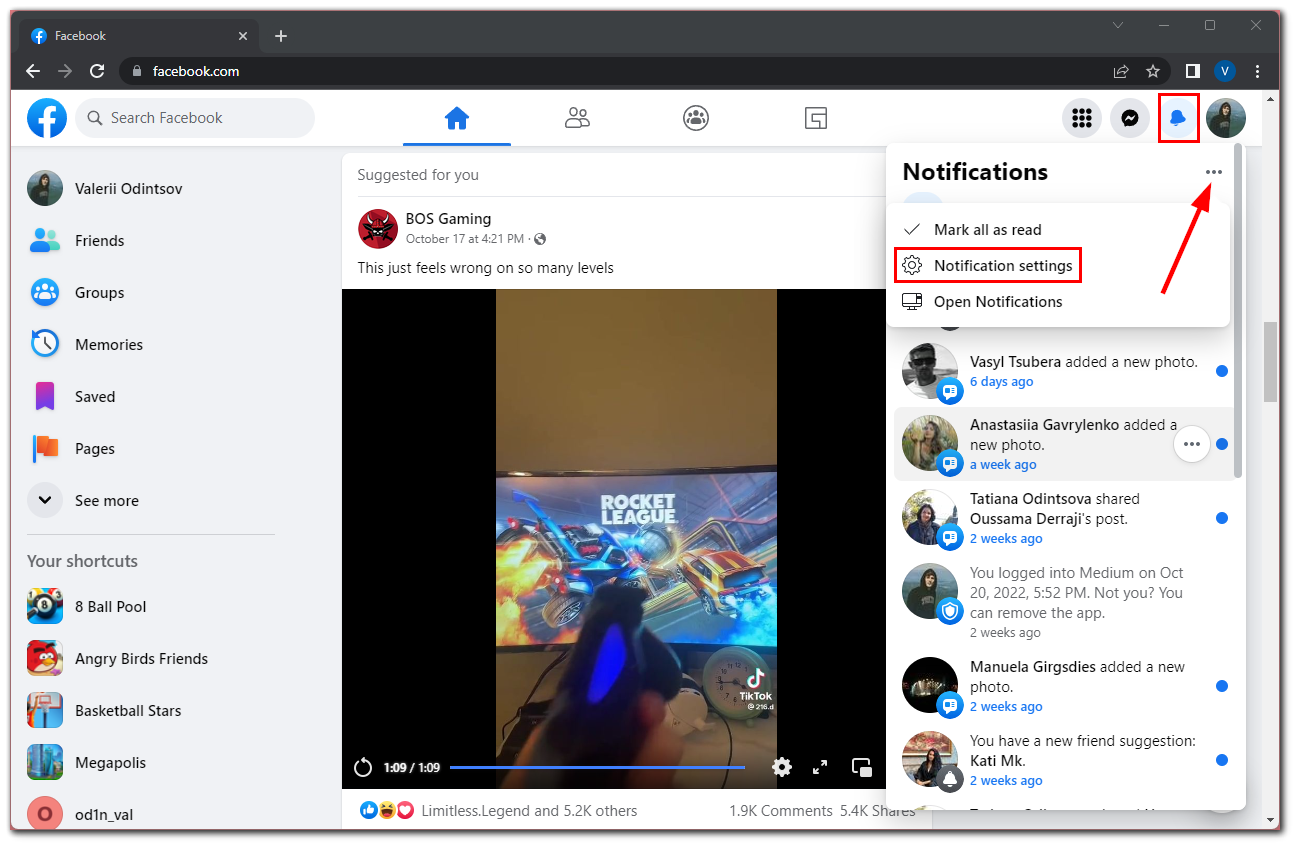Open Vasyl Tsubera's new photo notification
Image resolution: width=1298 pixels, height=848 pixels.
click(1064, 371)
